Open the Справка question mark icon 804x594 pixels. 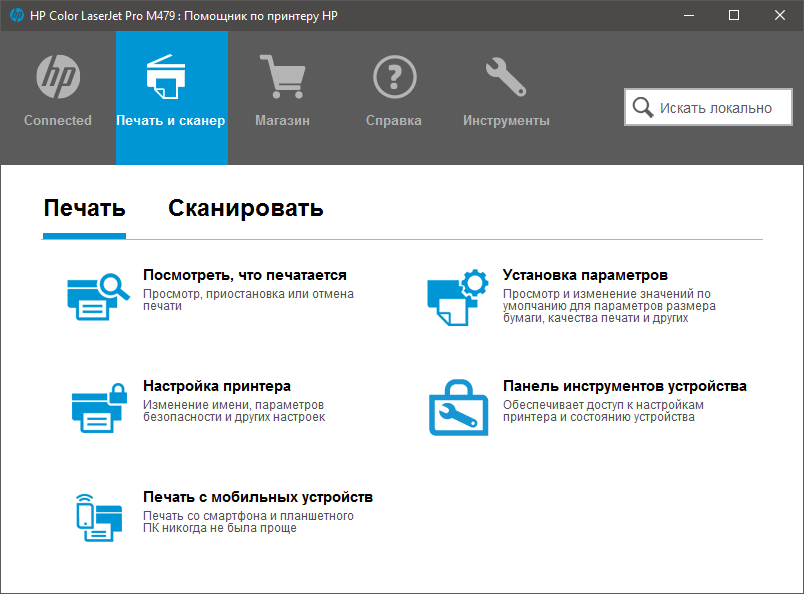tap(394, 76)
